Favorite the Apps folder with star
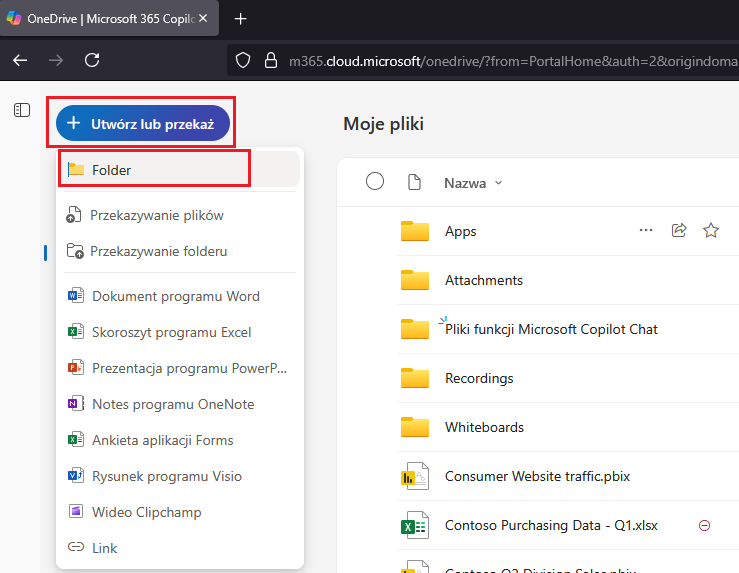 tap(711, 230)
